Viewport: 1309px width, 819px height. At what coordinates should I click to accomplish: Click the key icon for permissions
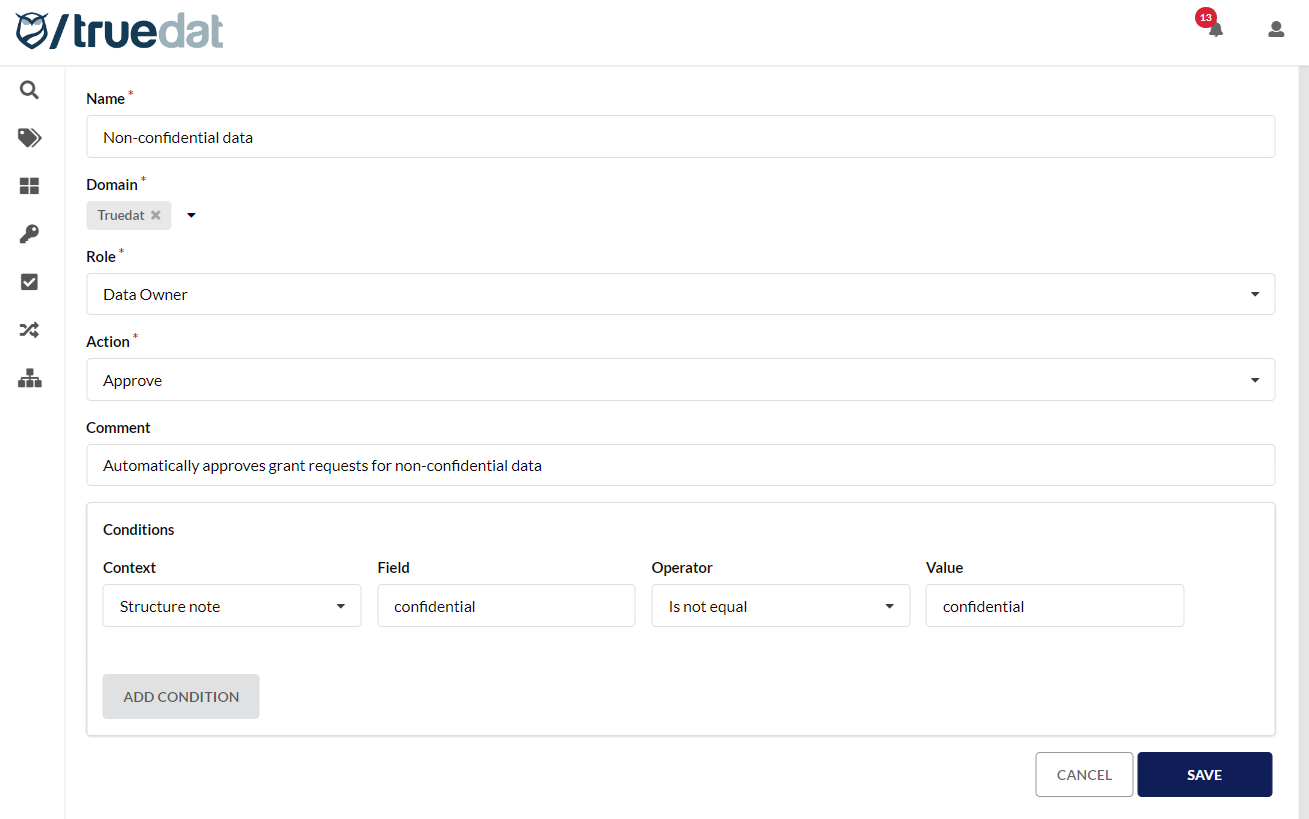29,233
